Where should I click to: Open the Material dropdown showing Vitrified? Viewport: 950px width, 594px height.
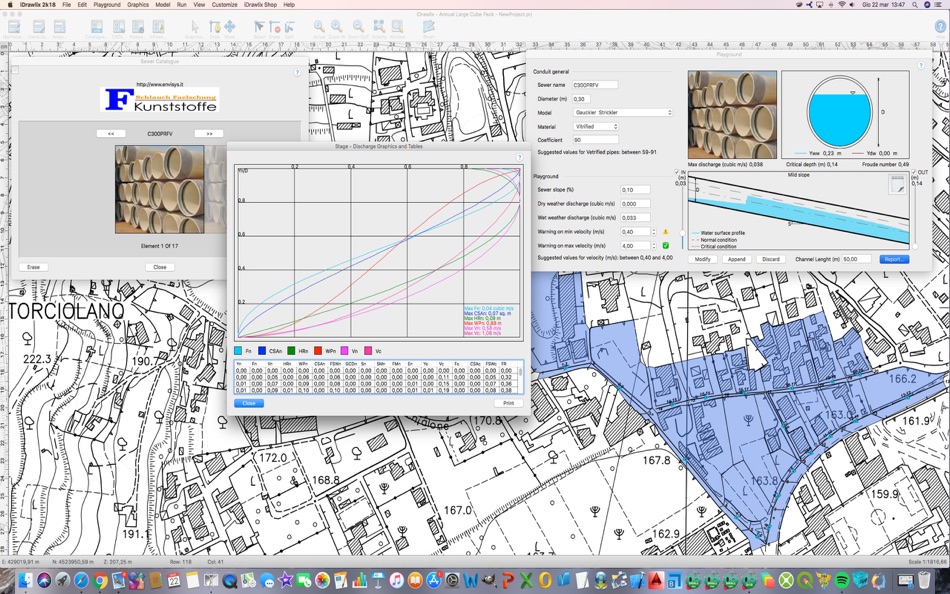click(x=595, y=126)
